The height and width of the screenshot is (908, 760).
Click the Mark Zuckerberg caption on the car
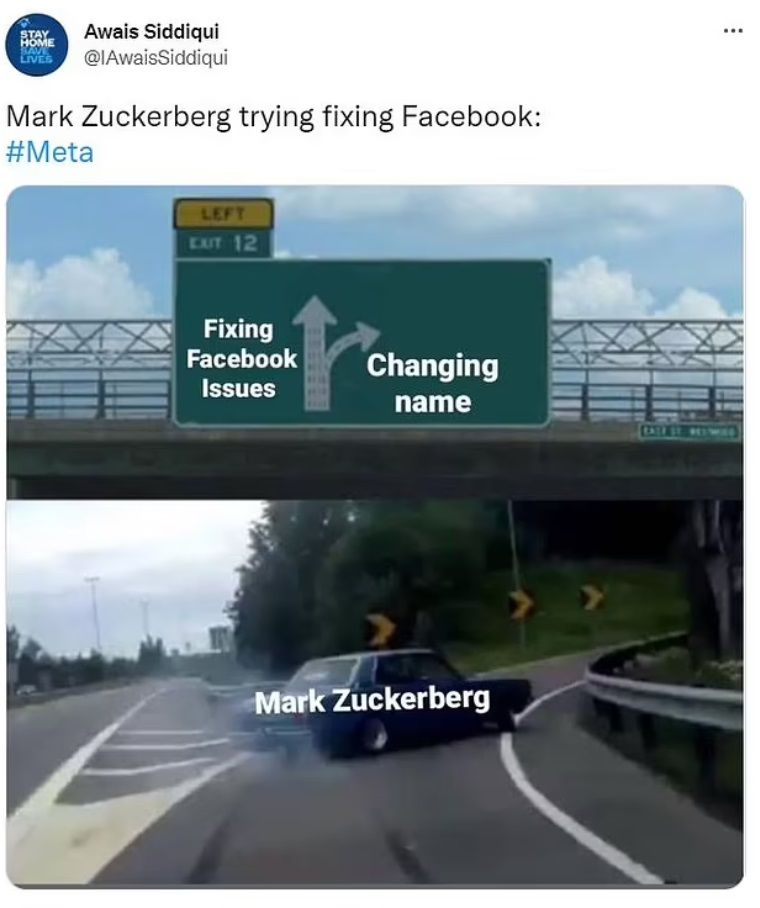372,700
